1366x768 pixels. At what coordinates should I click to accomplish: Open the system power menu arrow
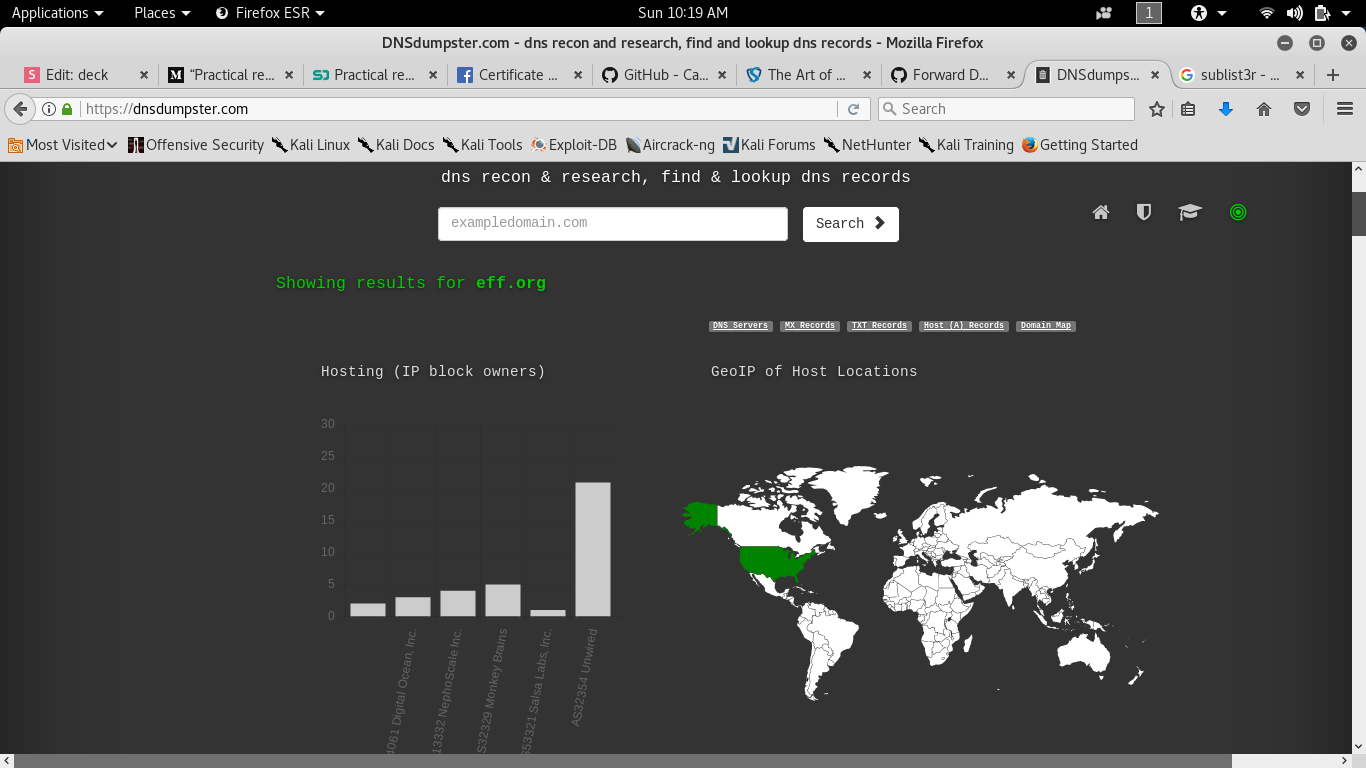click(x=1348, y=13)
